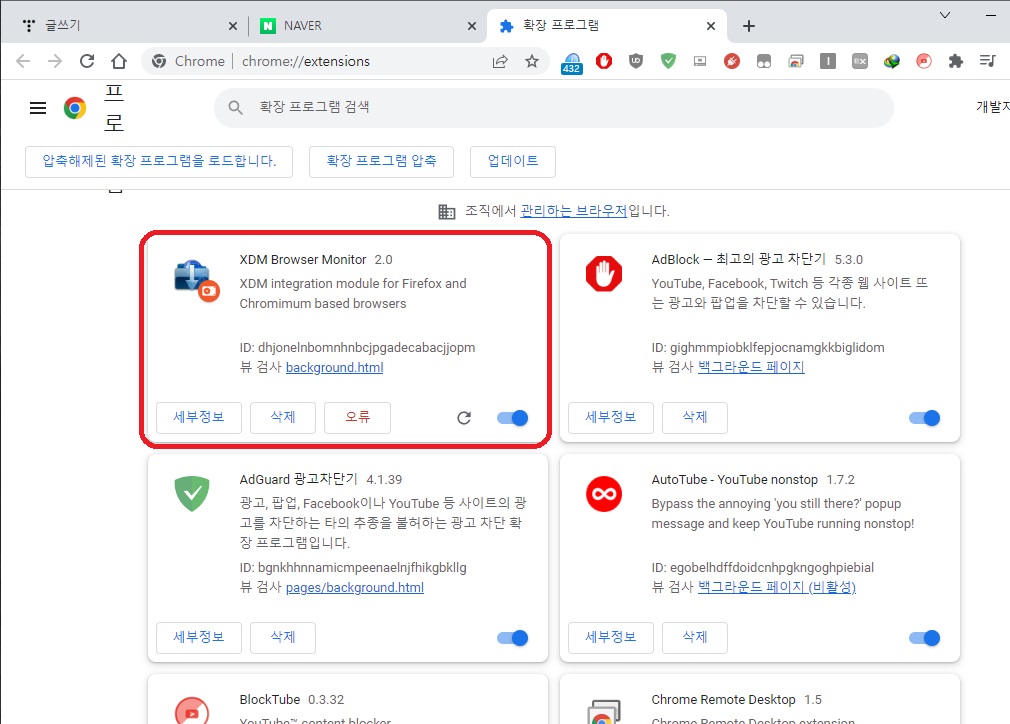Click the BlockTube 0.3.32 title
Screen dimensions: 1010x724
point(292,700)
